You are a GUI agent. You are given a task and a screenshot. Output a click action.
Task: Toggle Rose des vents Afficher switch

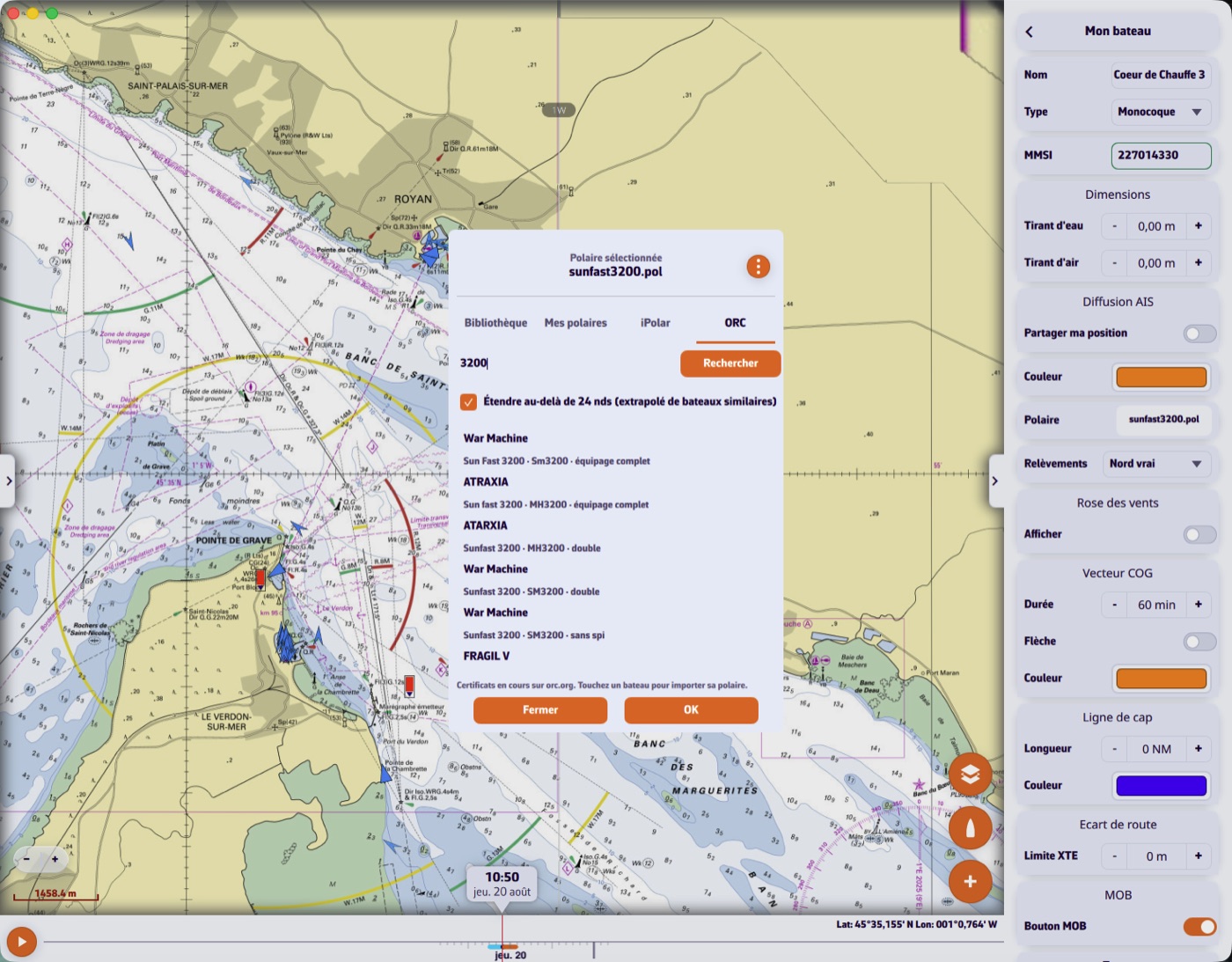pyautogui.click(x=1199, y=534)
